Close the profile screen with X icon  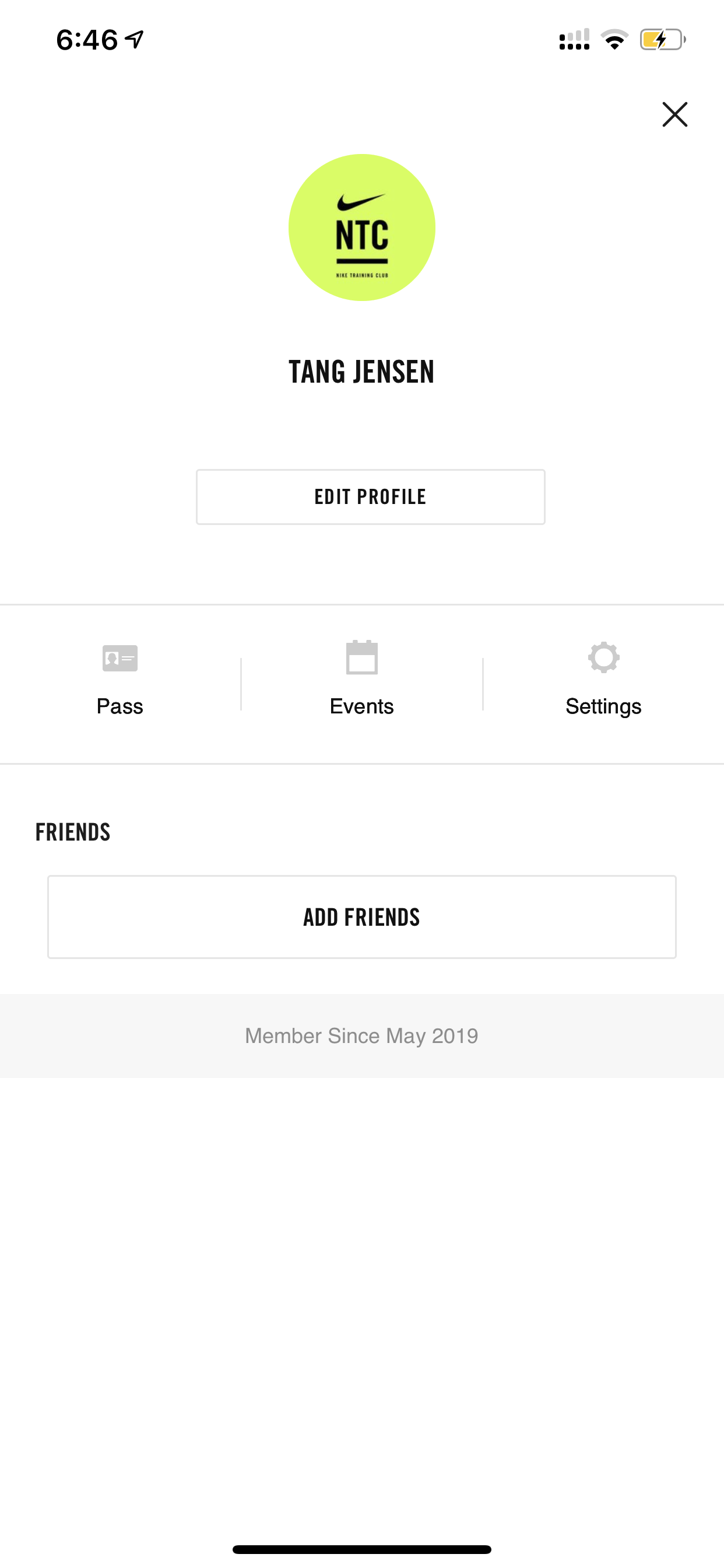(674, 114)
